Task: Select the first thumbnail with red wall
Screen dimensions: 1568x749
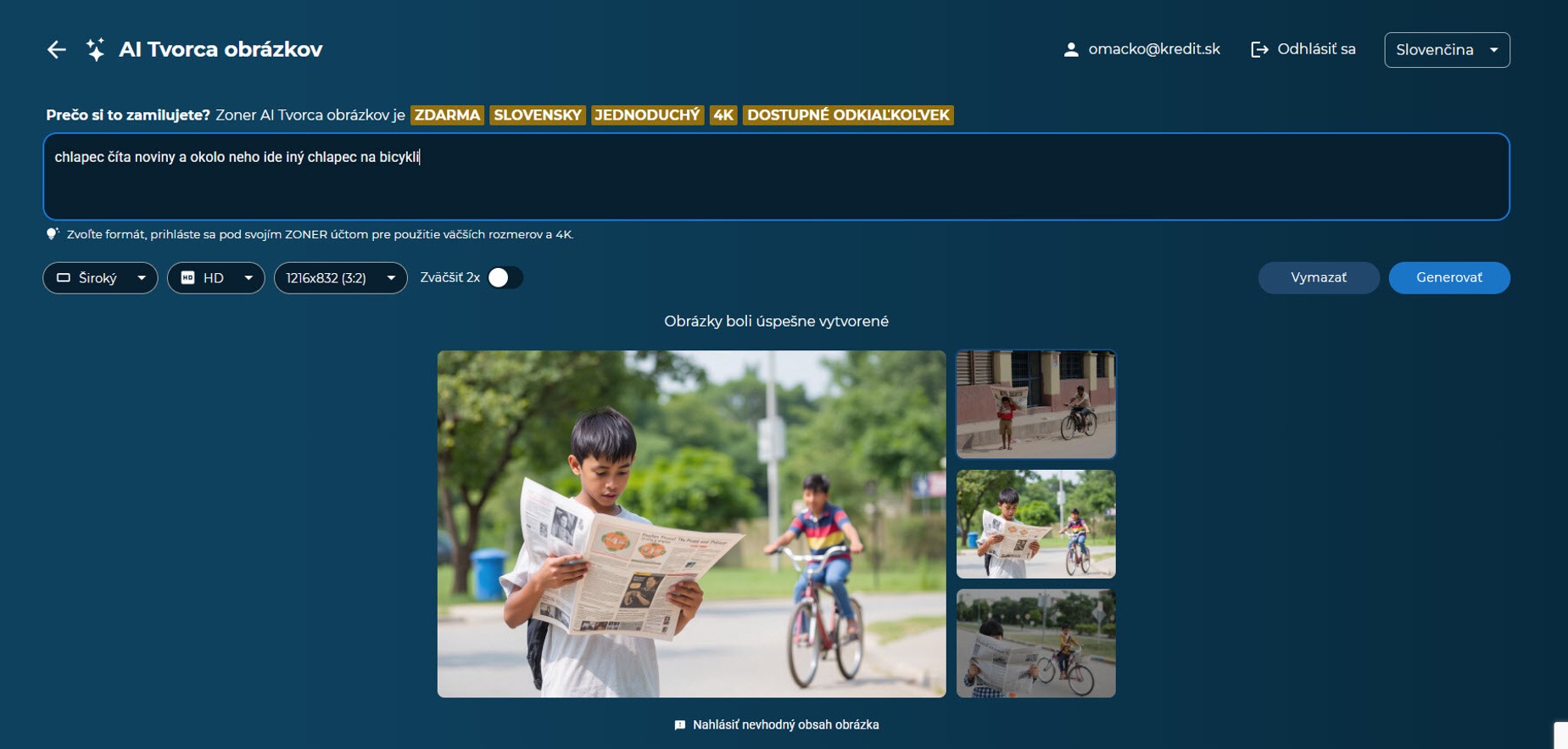Action: 1035,405
